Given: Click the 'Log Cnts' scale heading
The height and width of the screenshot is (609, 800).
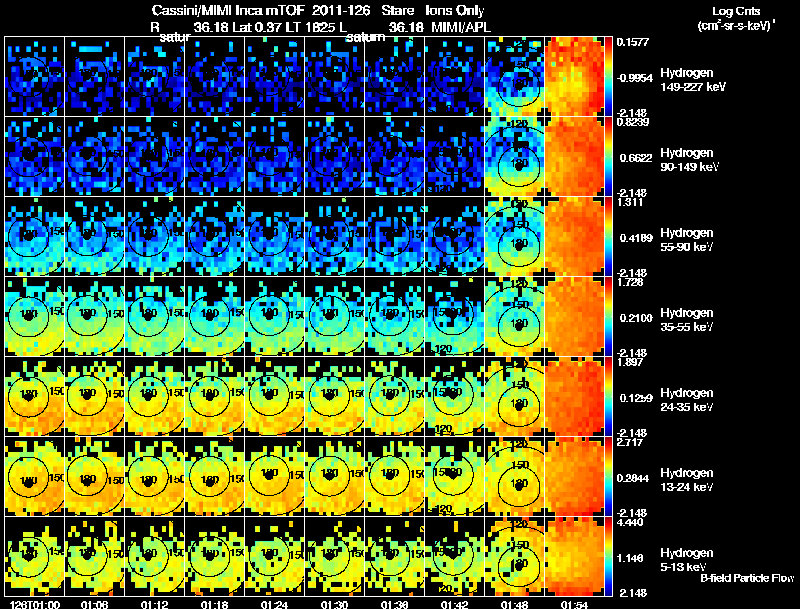Looking at the screenshot, I should tap(736, 11).
